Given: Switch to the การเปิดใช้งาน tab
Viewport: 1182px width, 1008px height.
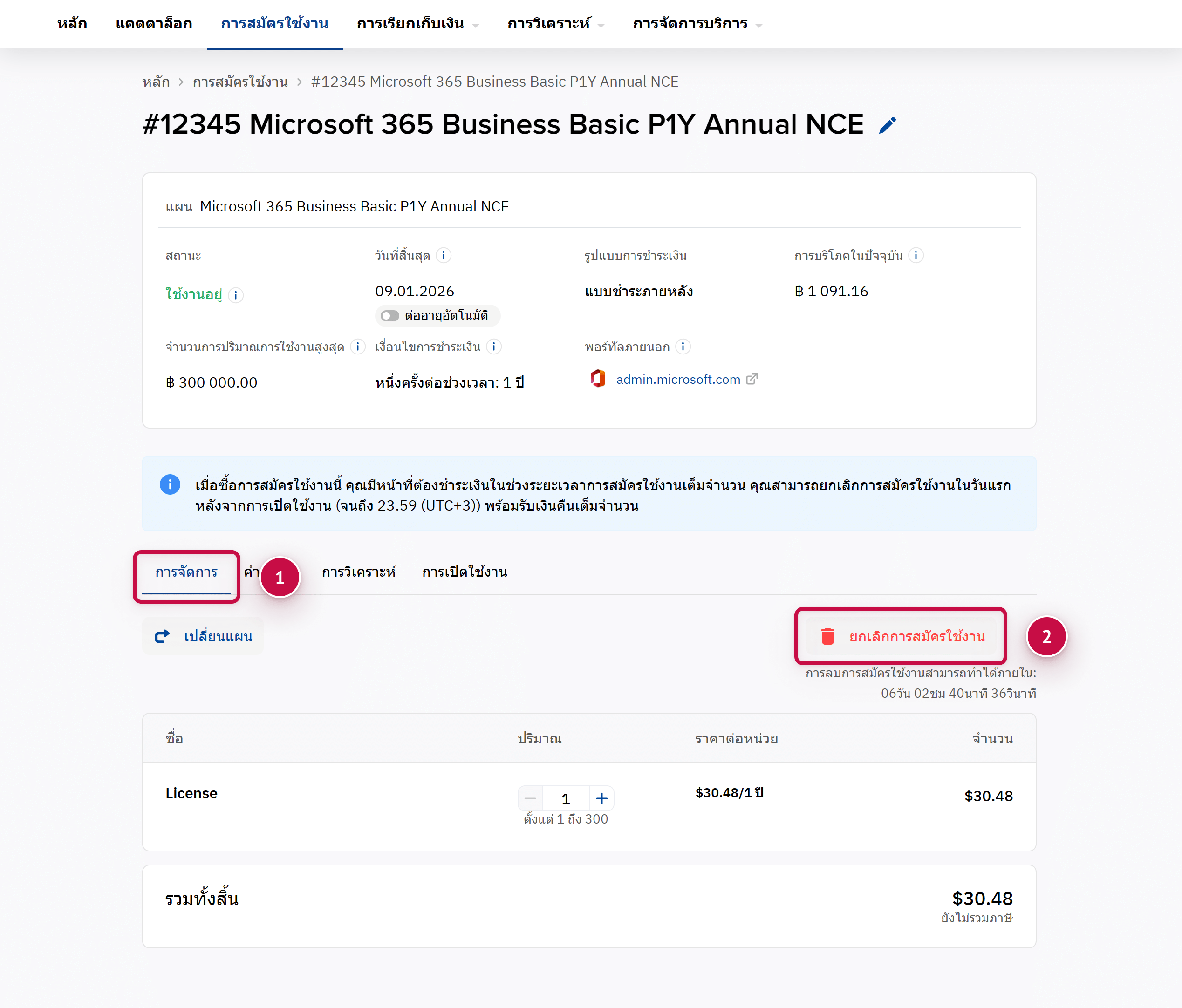Looking at the screenshot, I should tap(465, 572).
